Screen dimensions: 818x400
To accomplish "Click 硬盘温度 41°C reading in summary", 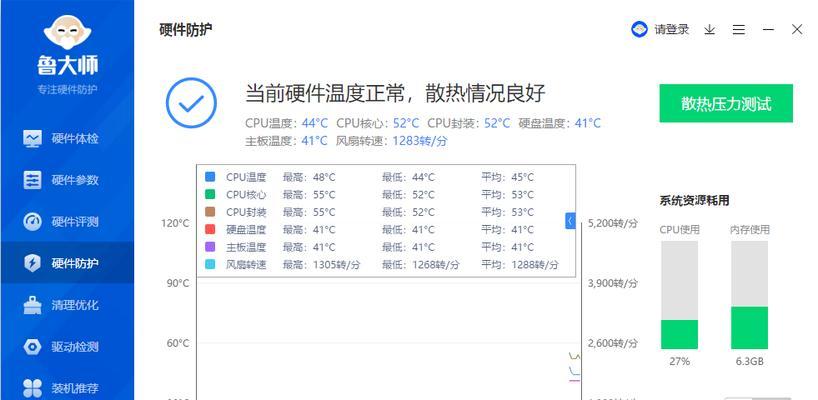I will point(560,124).
